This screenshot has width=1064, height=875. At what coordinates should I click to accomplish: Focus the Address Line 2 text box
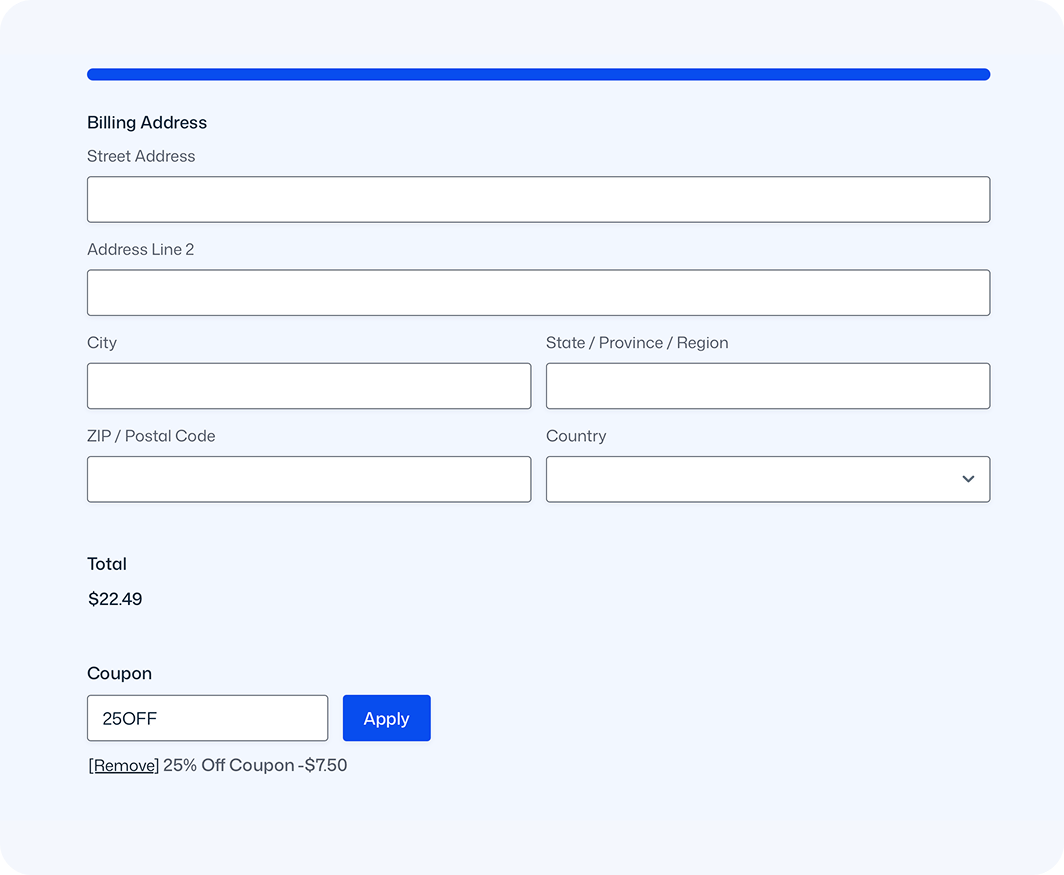[538, 293]
